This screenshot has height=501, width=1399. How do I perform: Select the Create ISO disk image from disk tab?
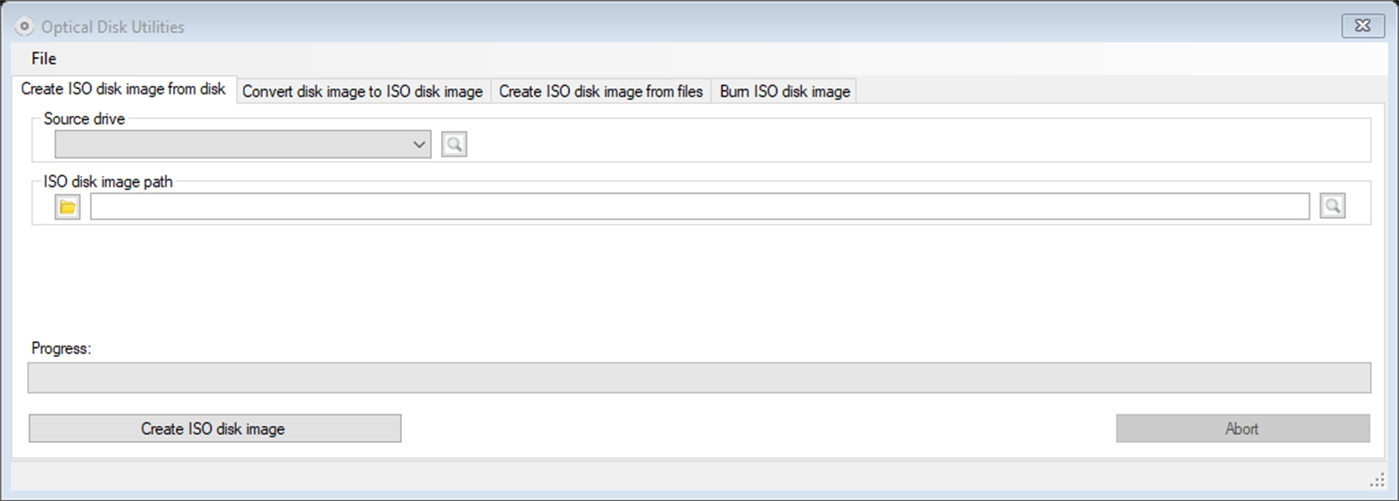pos(123,89)
